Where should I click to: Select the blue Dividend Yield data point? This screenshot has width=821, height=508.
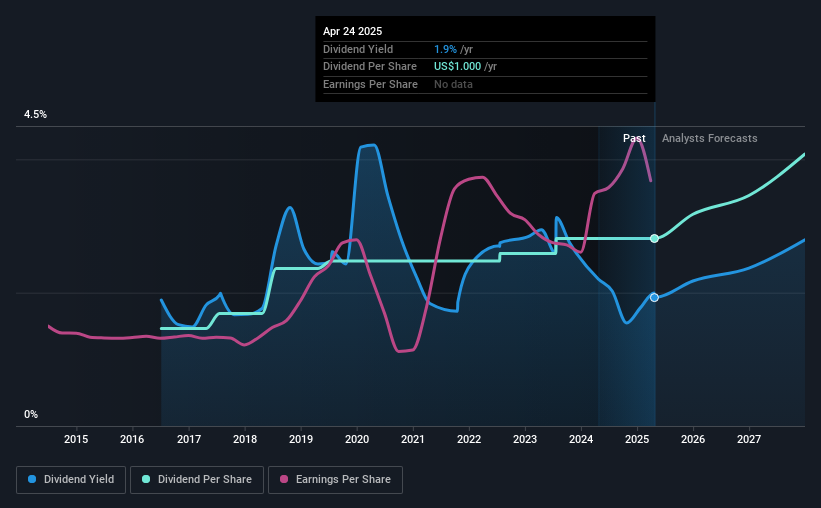654,297
